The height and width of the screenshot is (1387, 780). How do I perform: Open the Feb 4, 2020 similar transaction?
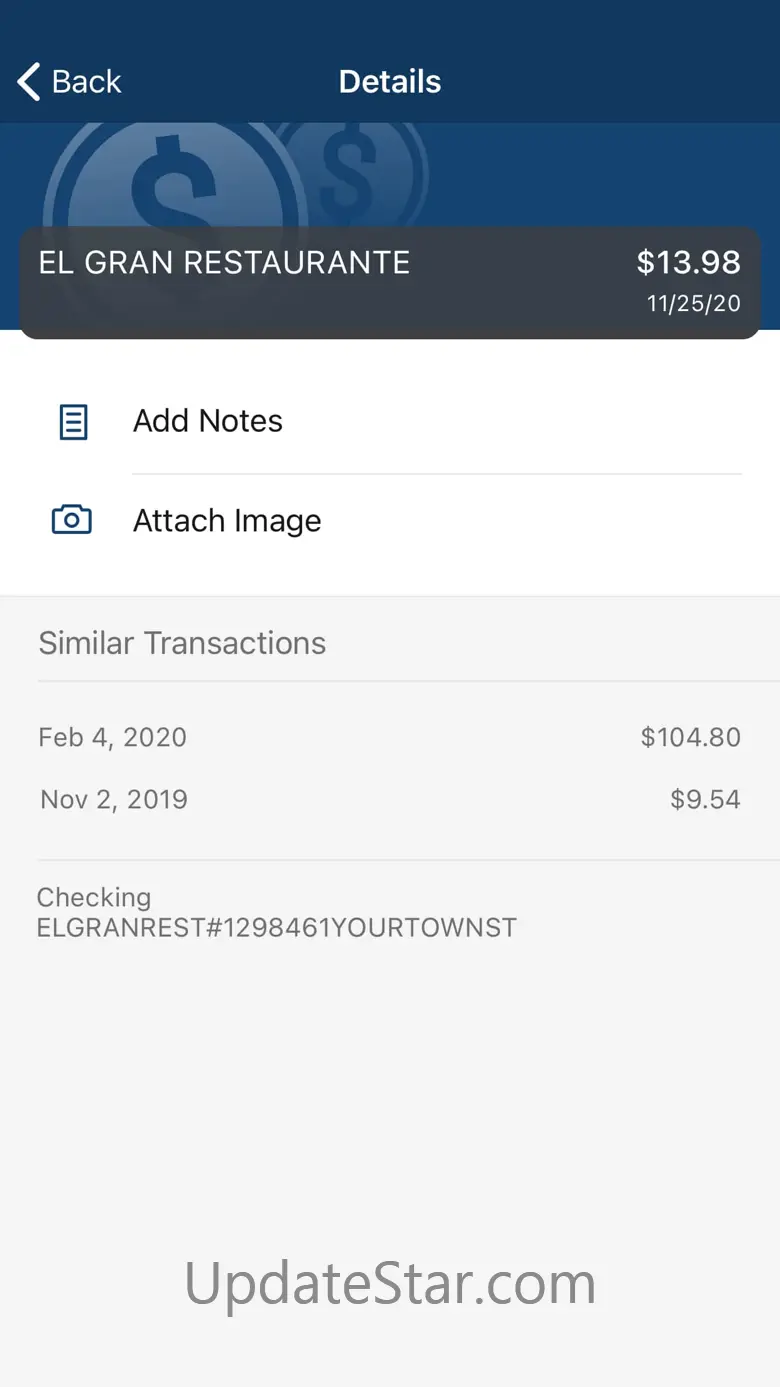coord(113,738)
